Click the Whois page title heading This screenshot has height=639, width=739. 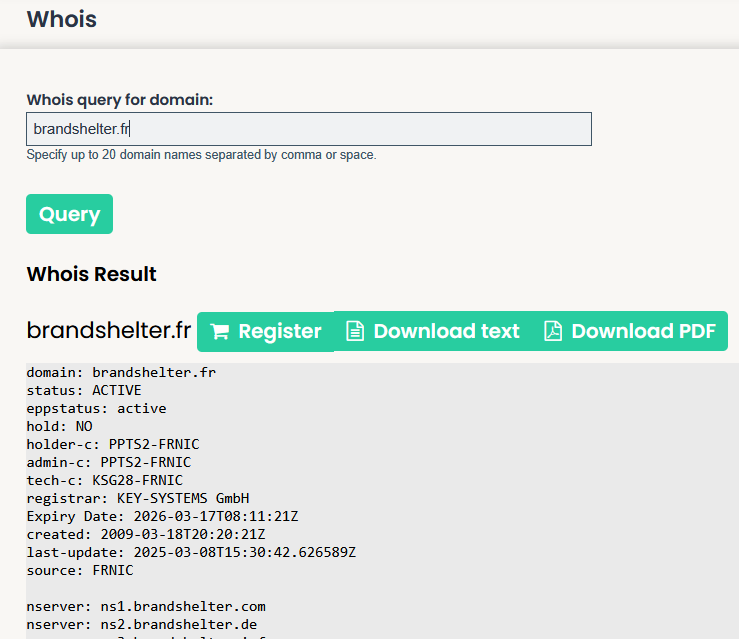coord(62,19)
